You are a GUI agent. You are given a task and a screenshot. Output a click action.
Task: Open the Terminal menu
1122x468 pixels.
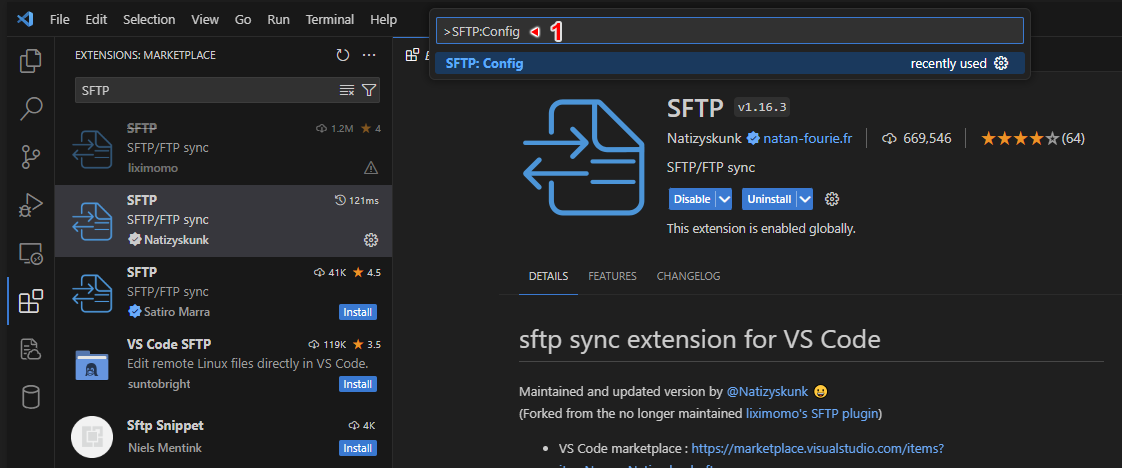pyautogui.click(x=329, y=19)
